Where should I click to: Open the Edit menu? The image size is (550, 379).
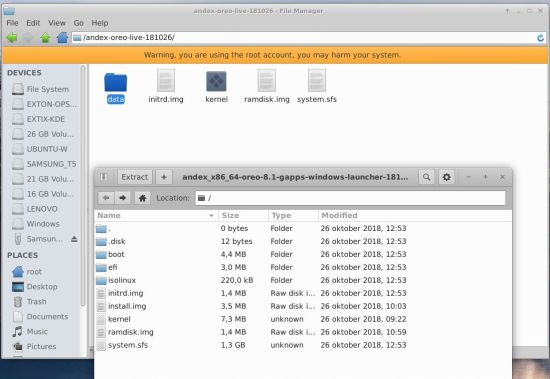click(33, 23)
